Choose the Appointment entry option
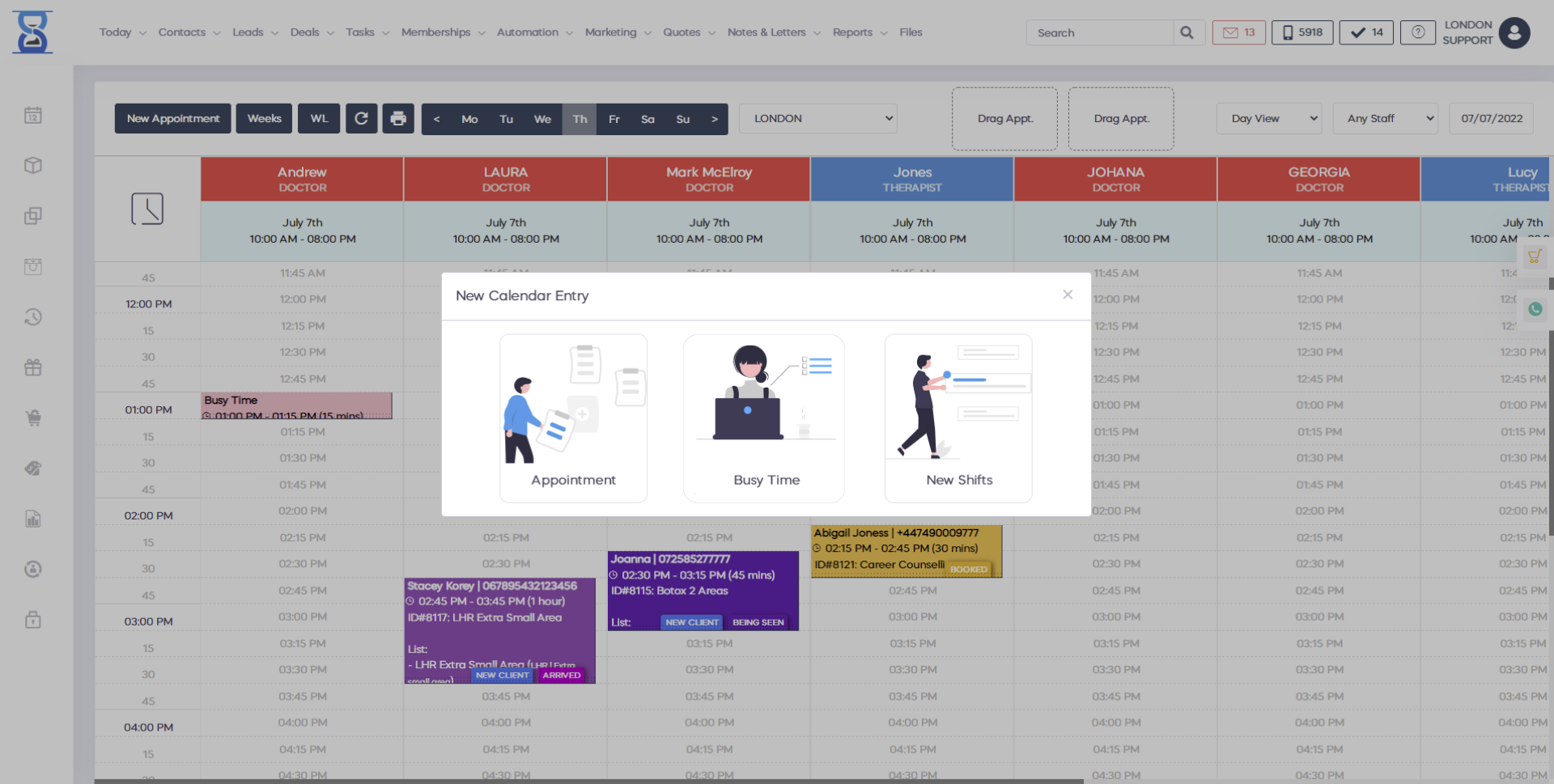1554x784 pixels. (573, 418)
